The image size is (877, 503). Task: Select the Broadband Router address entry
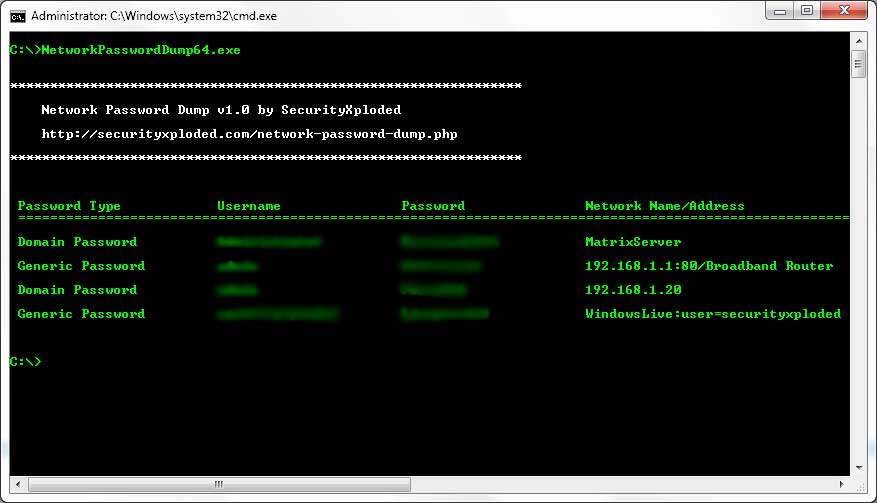click(708, 266)
